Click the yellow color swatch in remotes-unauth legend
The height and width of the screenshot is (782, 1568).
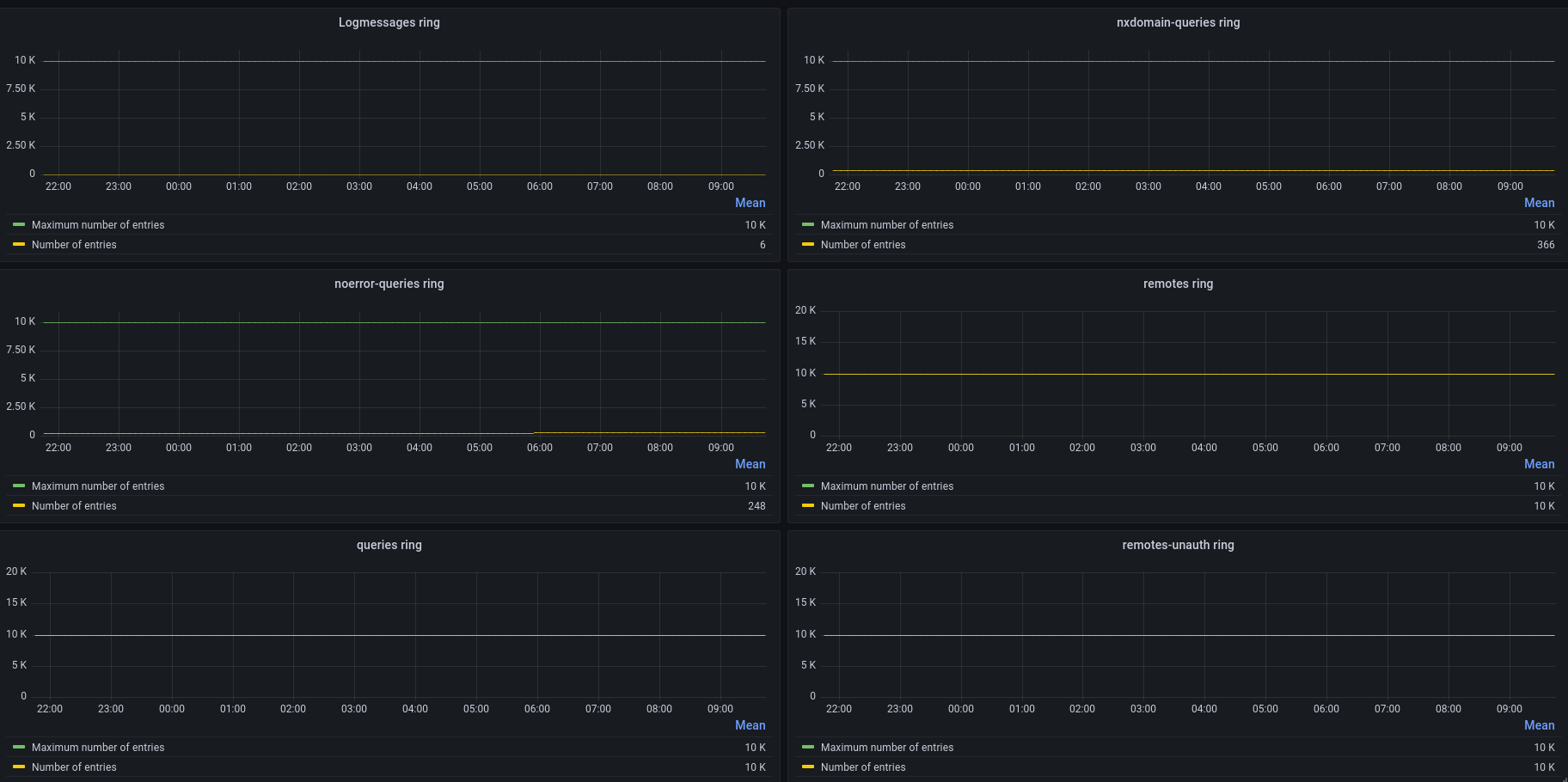click(x=808, y=767)
